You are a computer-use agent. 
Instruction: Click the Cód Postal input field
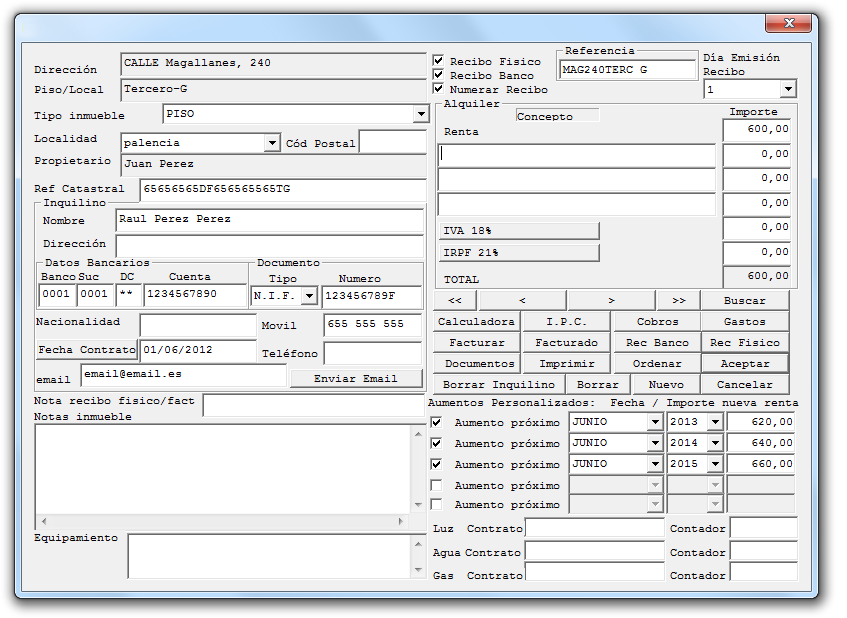[x=393, y=142]
